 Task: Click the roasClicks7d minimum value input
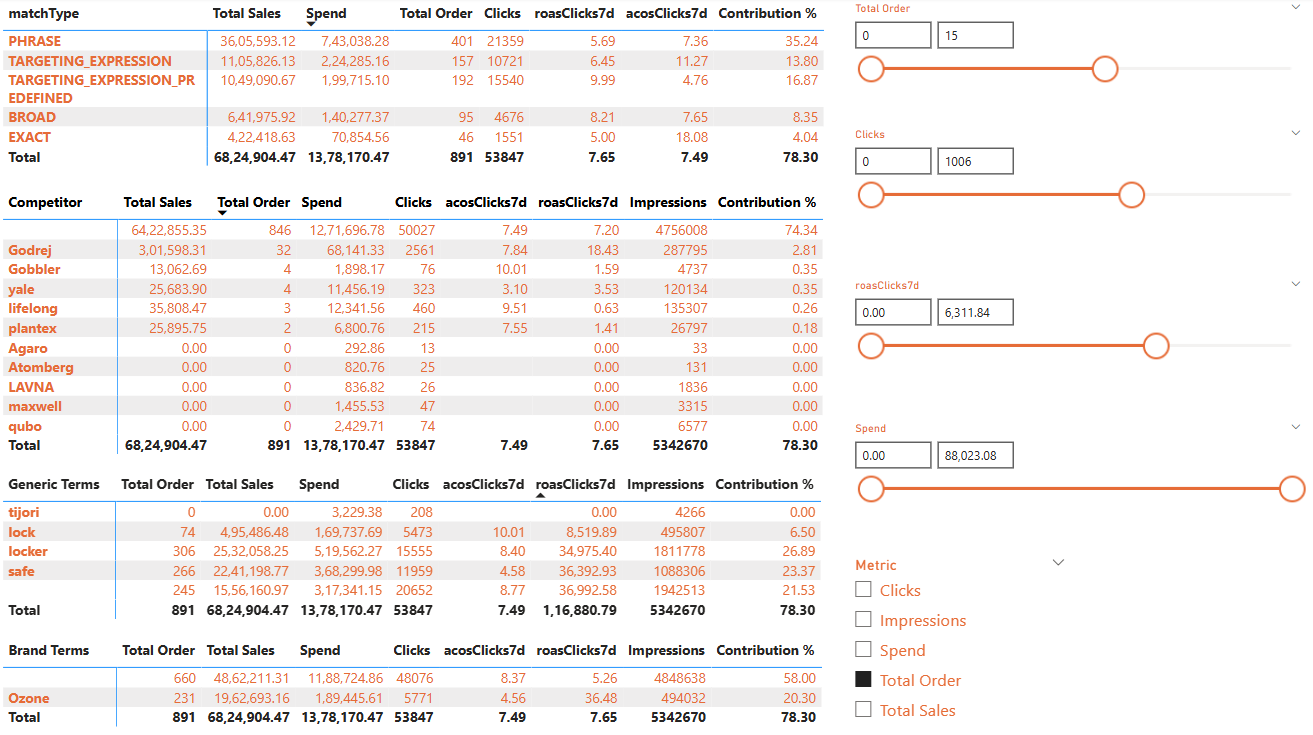(892, 311)
